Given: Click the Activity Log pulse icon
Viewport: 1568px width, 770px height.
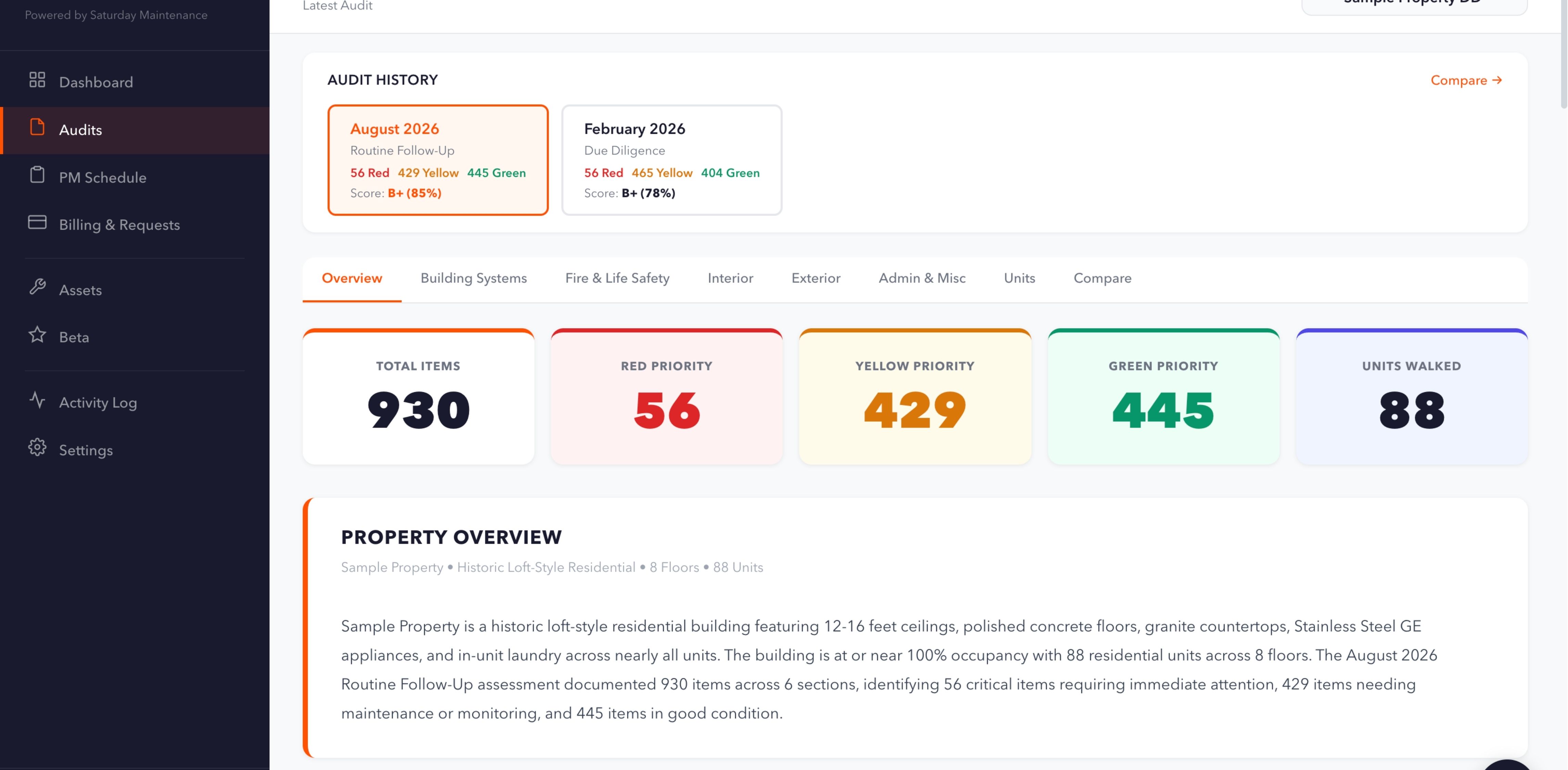Looking at the screenshot, I should [x=37, y=400].
